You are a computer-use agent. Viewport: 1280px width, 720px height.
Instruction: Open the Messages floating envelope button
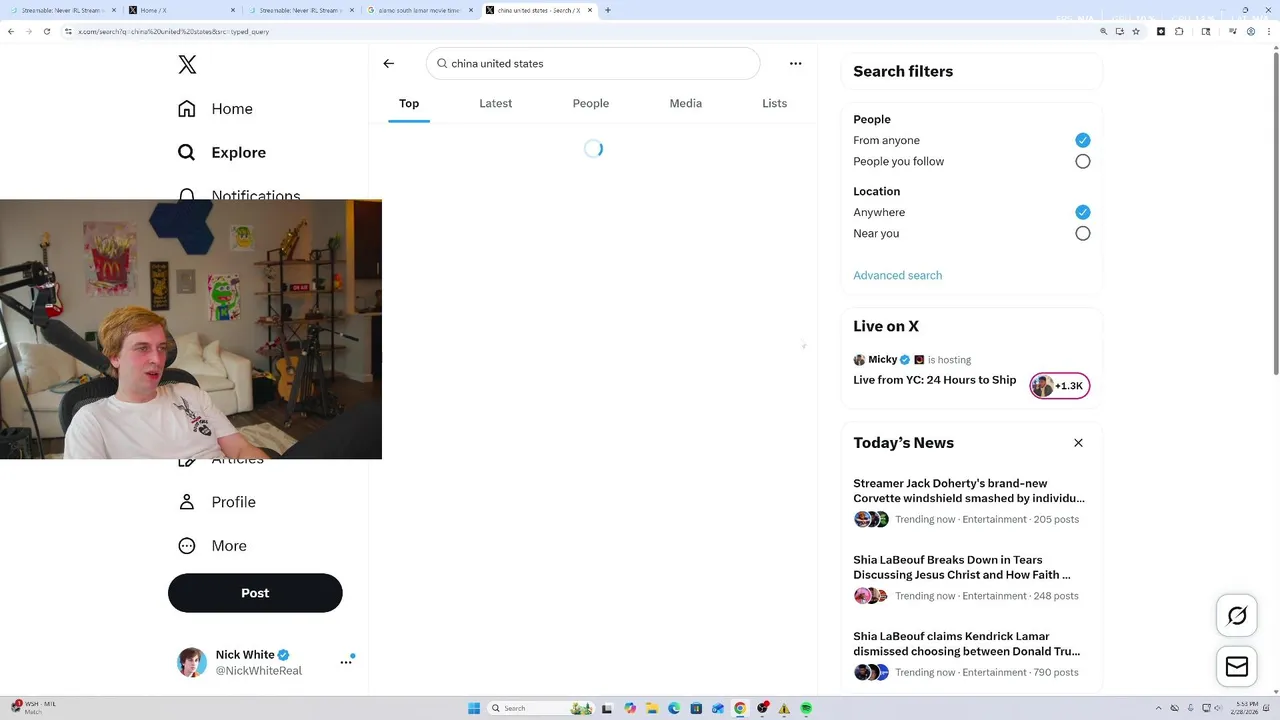pyautogui.click(x=1237, y=667)
